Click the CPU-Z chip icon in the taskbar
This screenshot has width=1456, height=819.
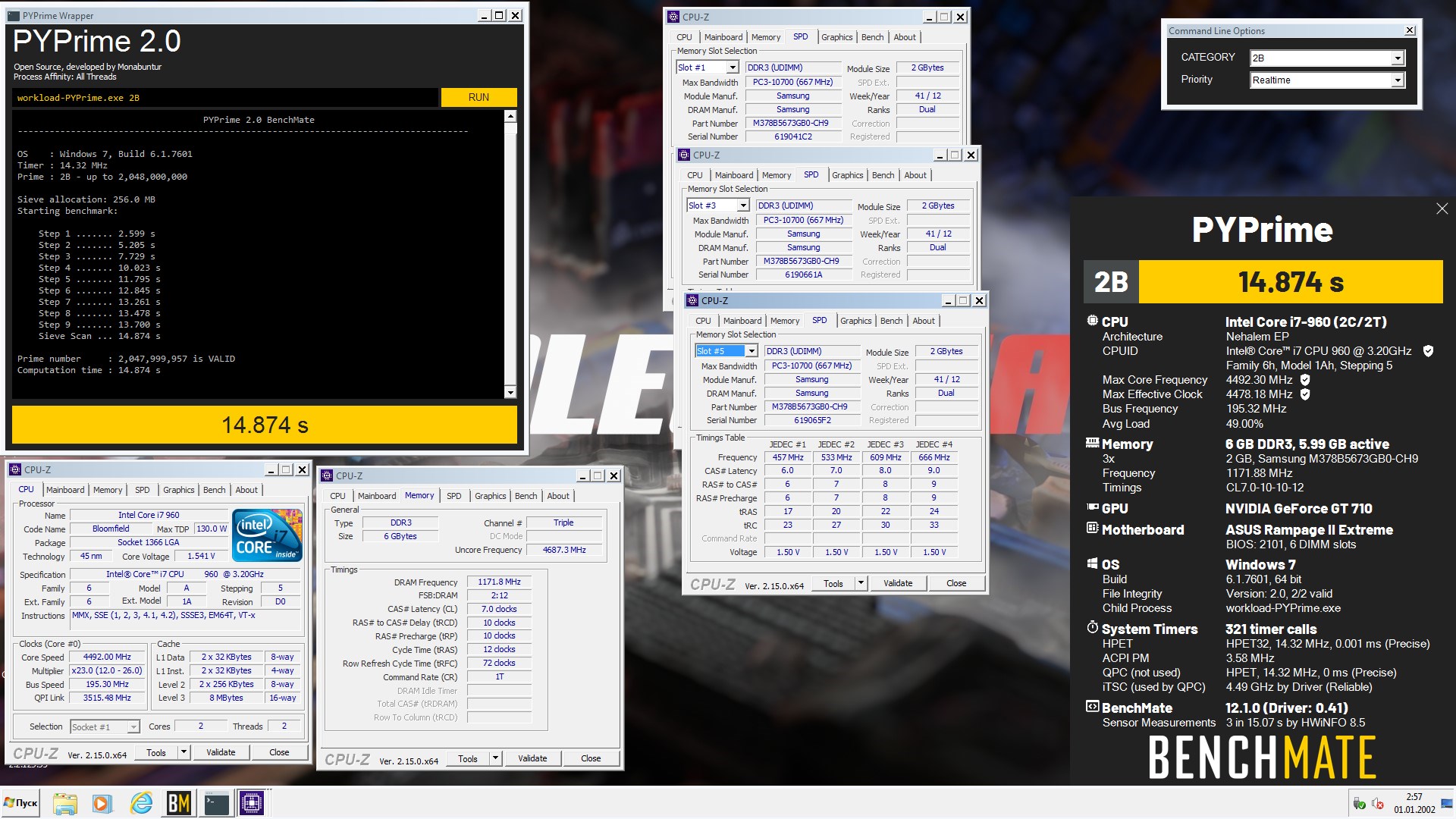point(251,803)
